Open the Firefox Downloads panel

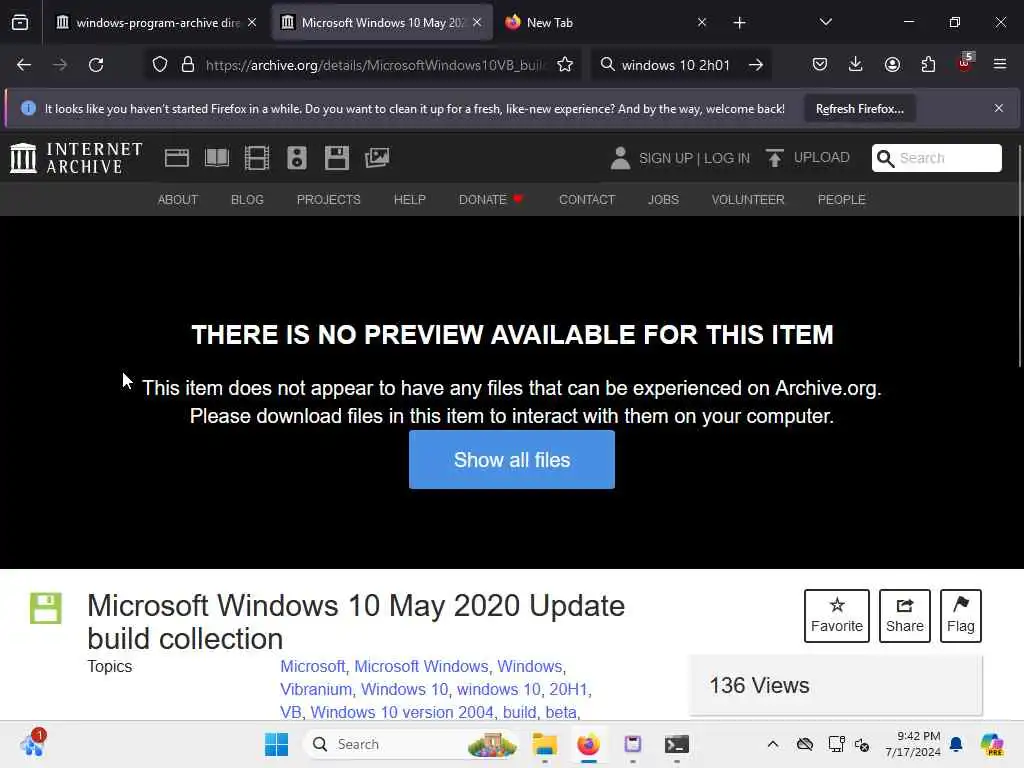[x=856, y=65]
